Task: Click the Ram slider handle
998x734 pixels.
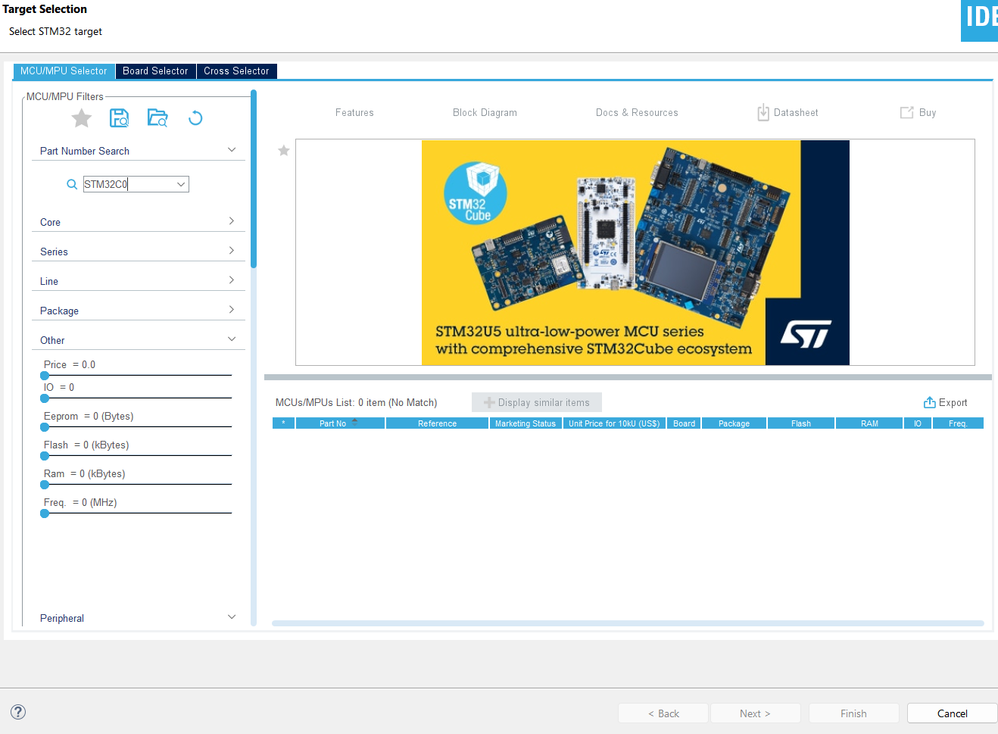Action: pyautogui.click(x=45, y=485)
